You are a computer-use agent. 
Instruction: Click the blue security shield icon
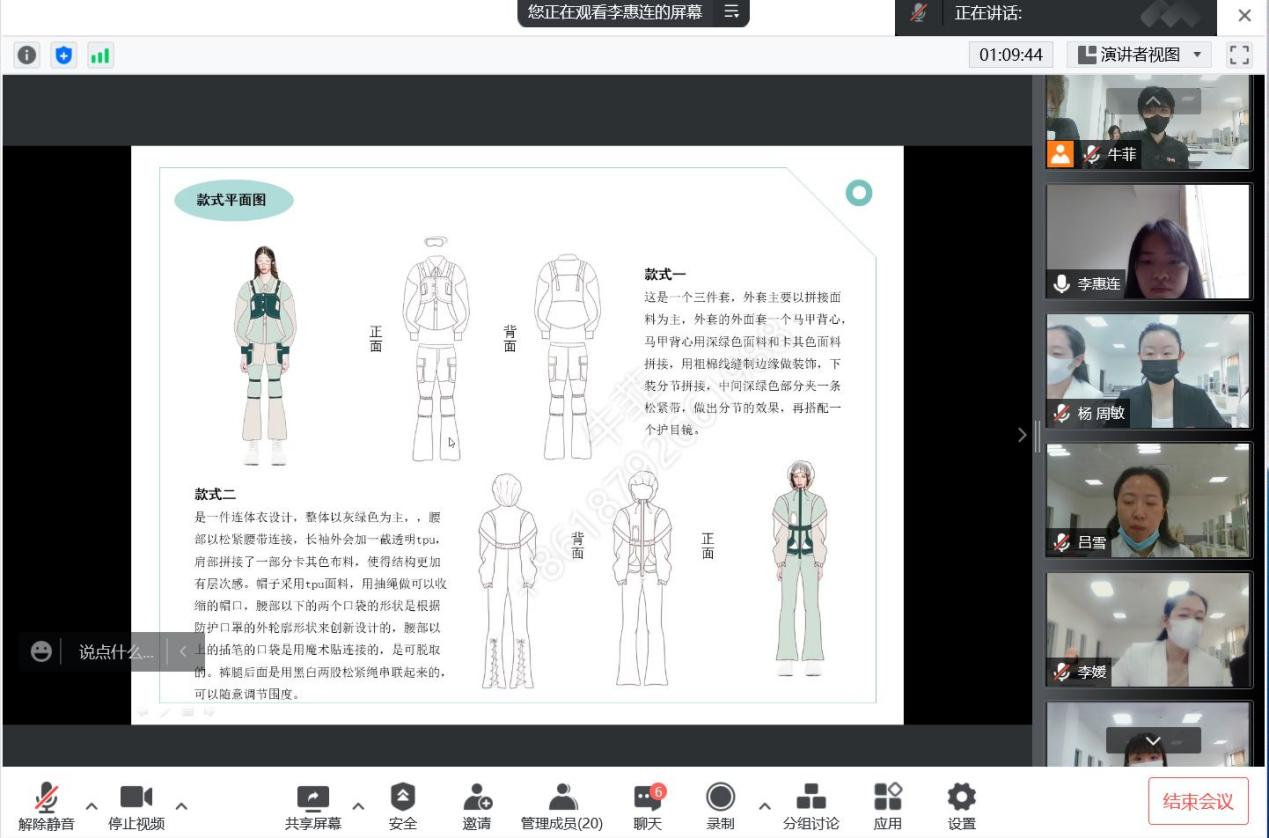(64, 55)
